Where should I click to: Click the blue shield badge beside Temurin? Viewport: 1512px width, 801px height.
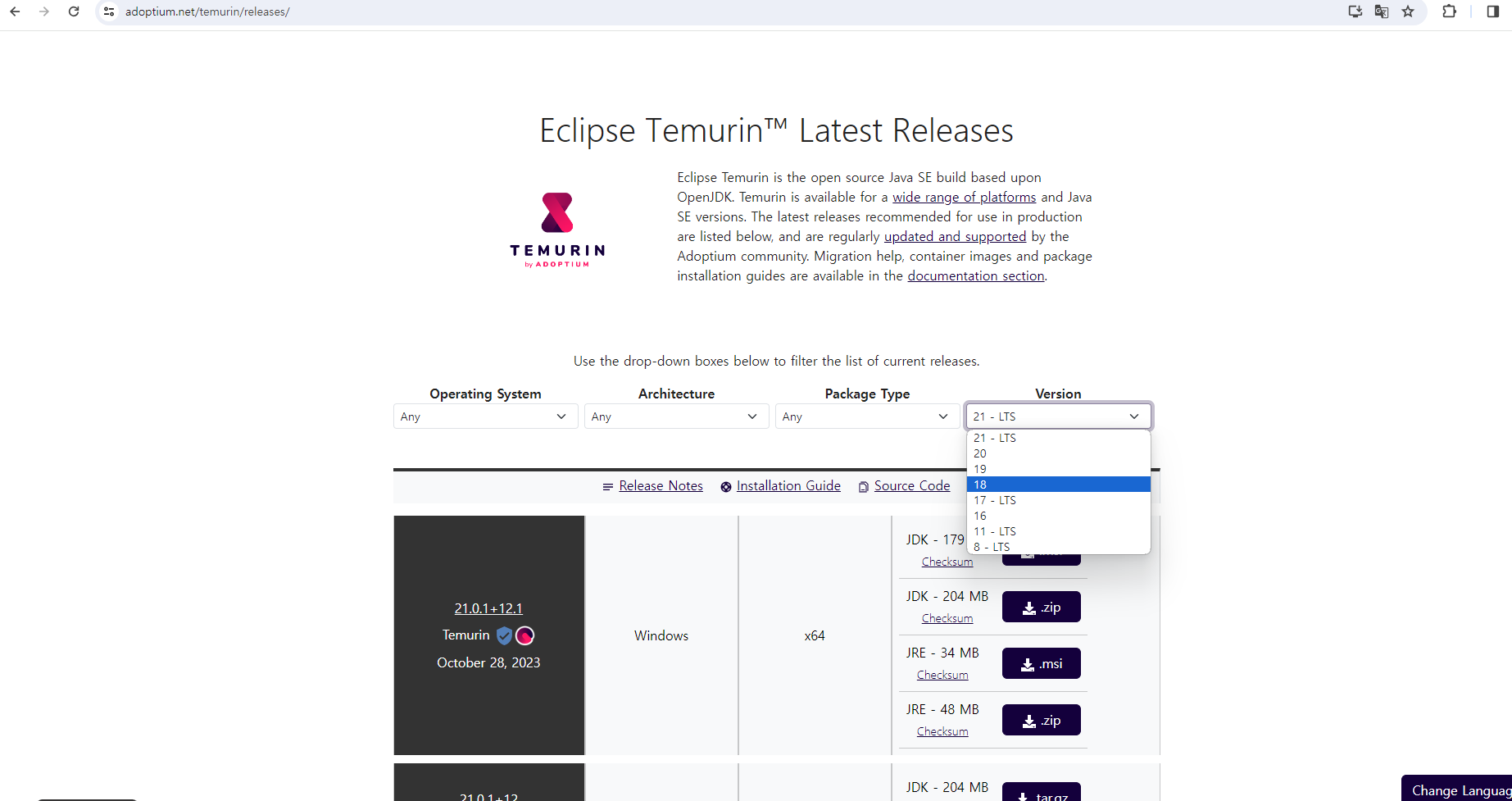(504, 635)
